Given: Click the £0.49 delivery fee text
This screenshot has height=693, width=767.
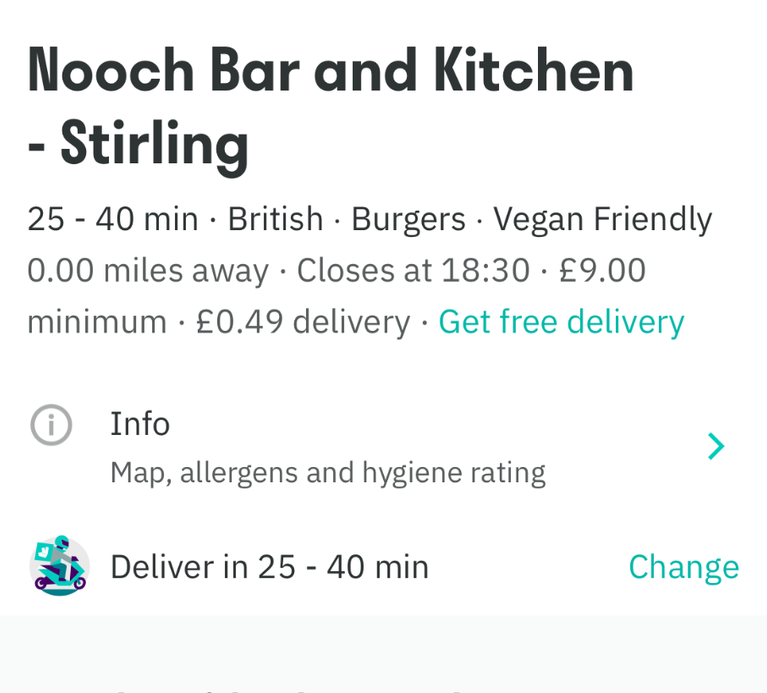Looking at the screenshot, I should tap(303, 322).
